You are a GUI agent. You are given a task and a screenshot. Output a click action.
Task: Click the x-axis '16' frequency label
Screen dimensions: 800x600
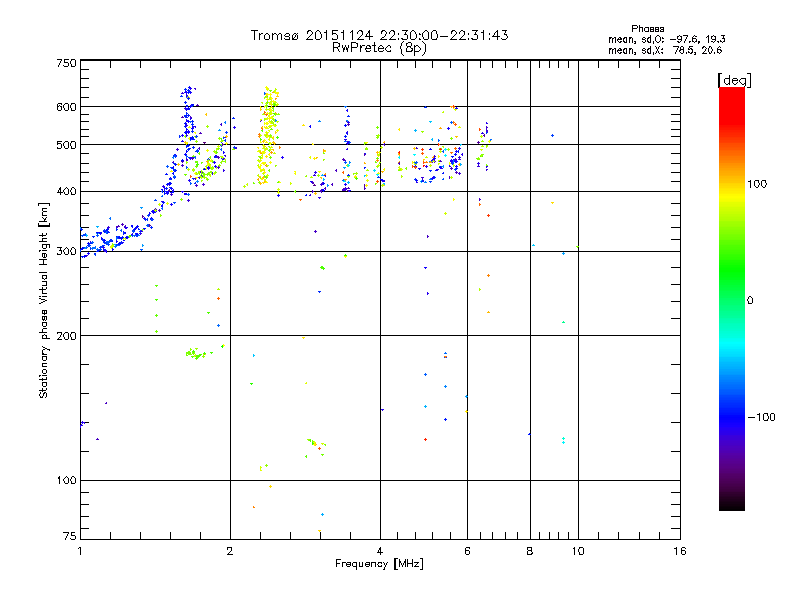680,551
